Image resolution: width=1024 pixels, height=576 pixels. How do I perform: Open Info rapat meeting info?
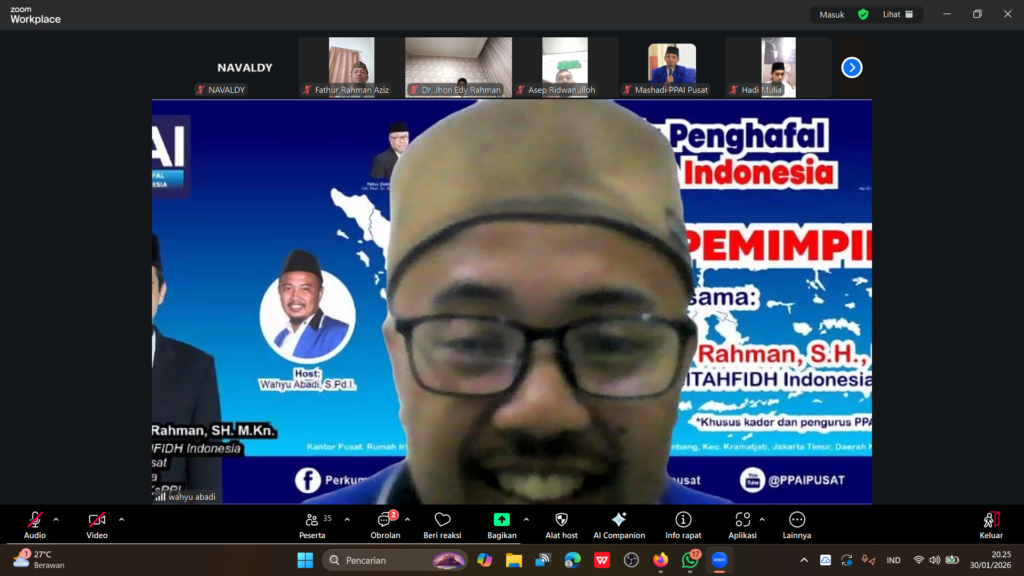point(683,525)
